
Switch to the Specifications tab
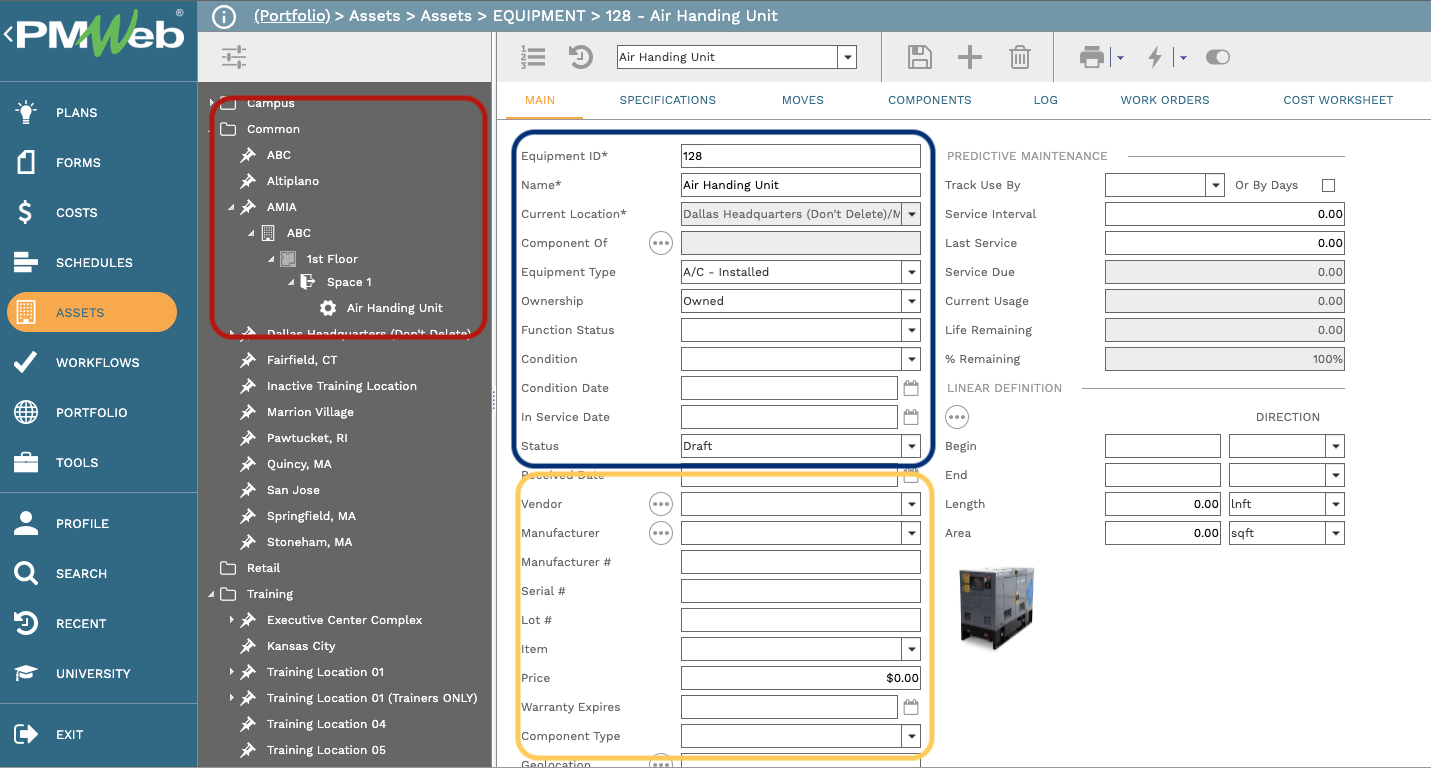pos(667,100)
